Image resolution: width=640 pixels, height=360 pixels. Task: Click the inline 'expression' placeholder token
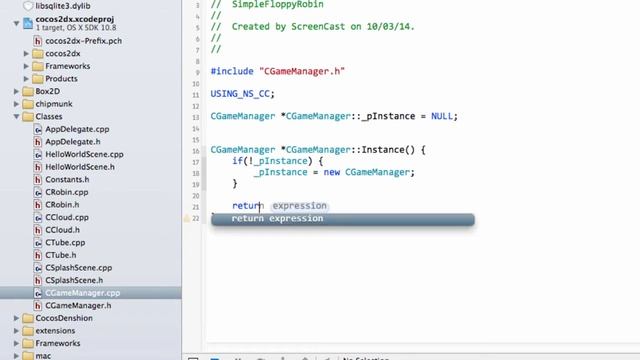[x=300, y=206]
